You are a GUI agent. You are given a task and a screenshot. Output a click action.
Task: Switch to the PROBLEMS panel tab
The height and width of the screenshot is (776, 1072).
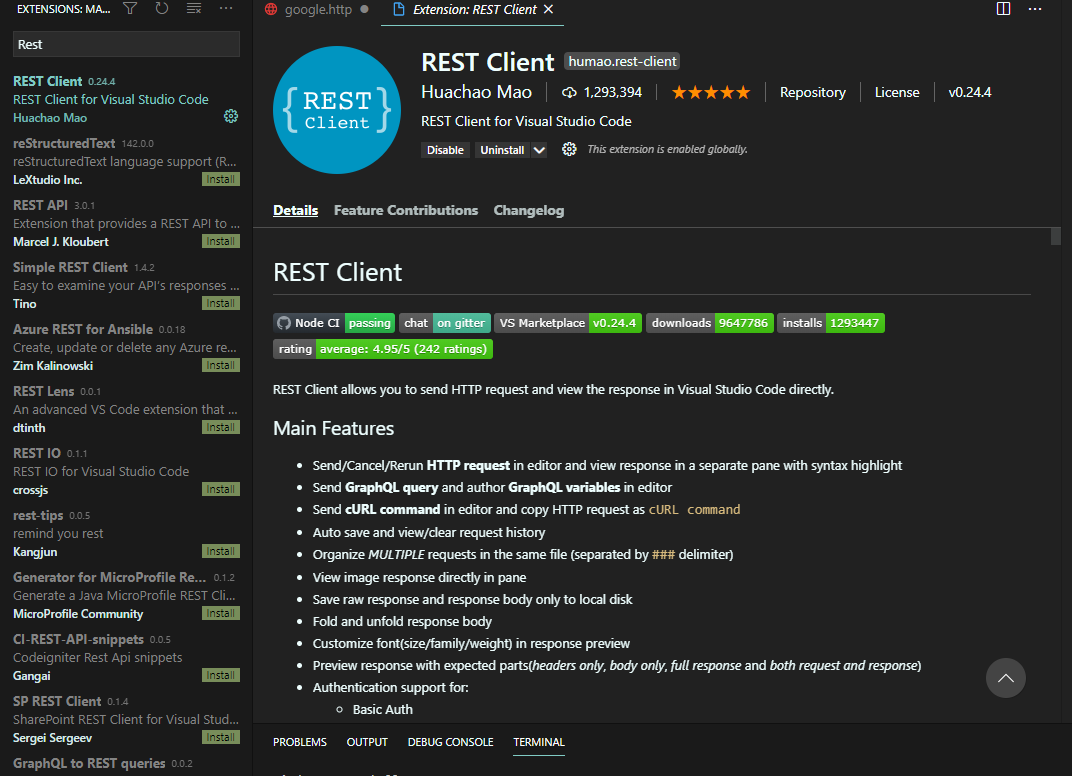(x=299, y=742)
